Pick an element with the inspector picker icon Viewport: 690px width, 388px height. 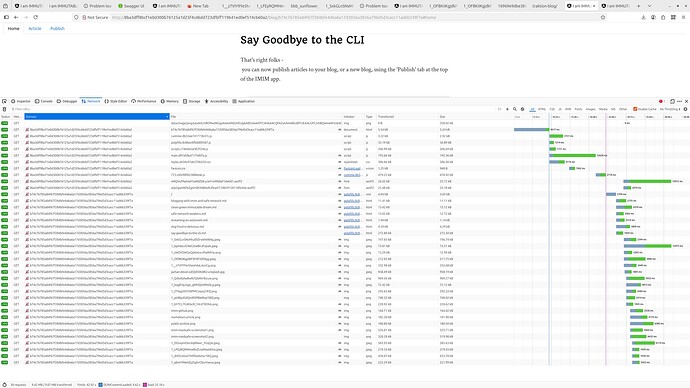pos(4,101)
